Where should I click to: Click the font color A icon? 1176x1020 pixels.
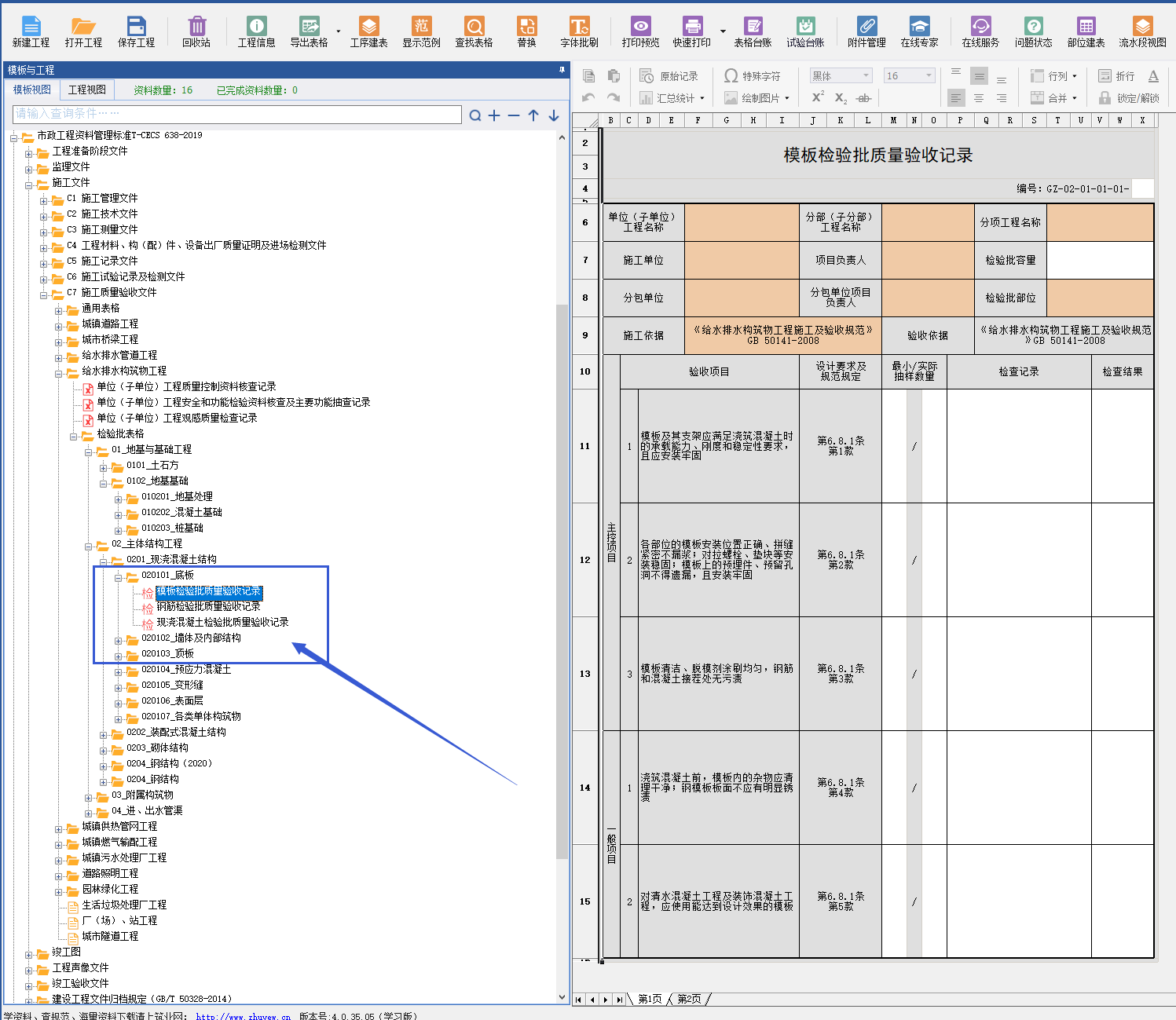coord(1153,76)
